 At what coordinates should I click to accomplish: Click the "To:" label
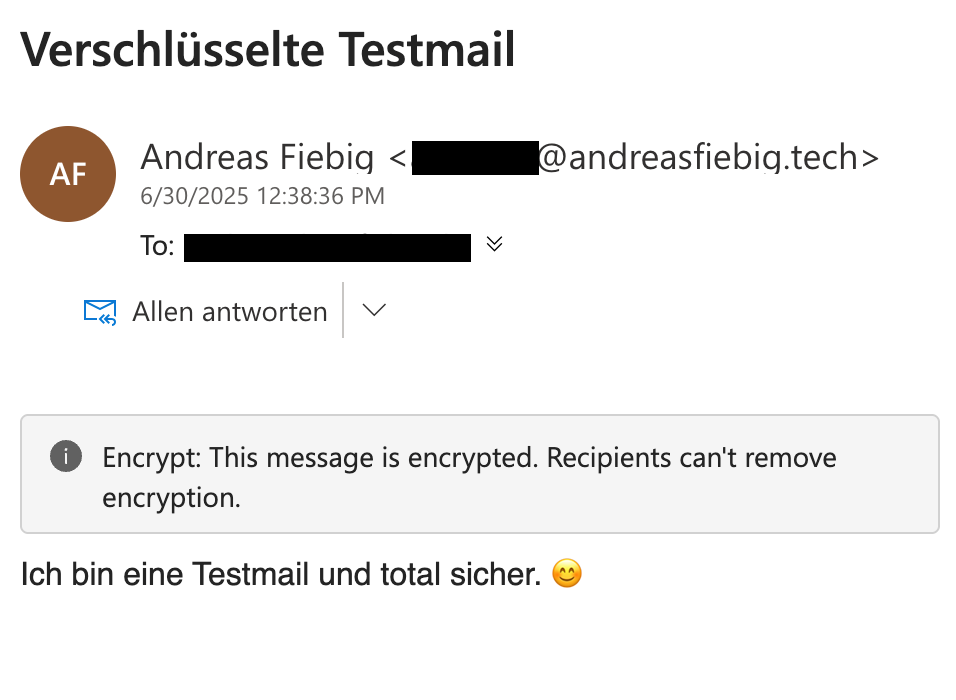coord(158,247)
